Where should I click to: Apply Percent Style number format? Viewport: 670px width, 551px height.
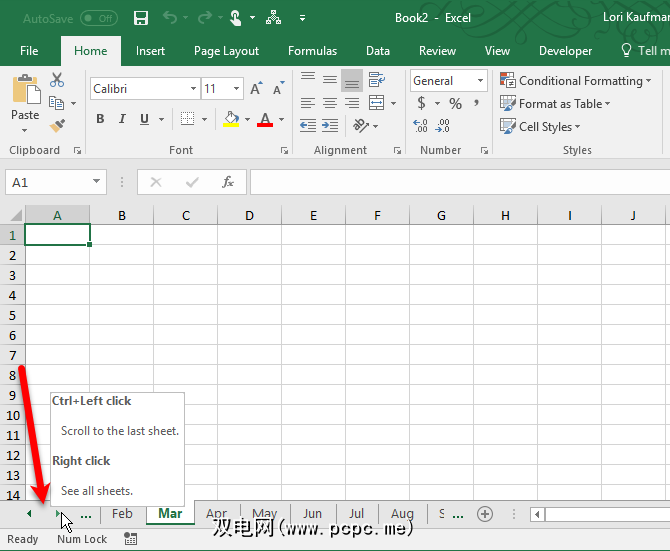(455, 104)
